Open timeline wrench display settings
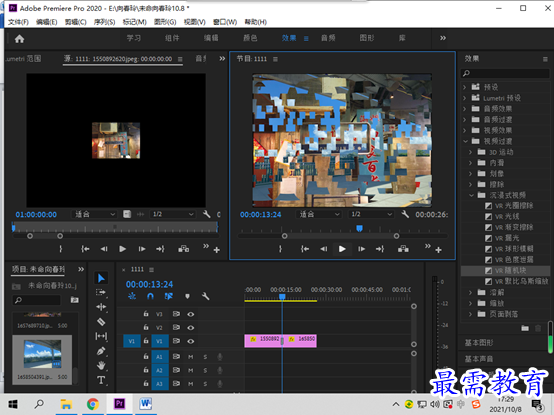The width and height of the screenshot is (554, 415). click(205, 296)
